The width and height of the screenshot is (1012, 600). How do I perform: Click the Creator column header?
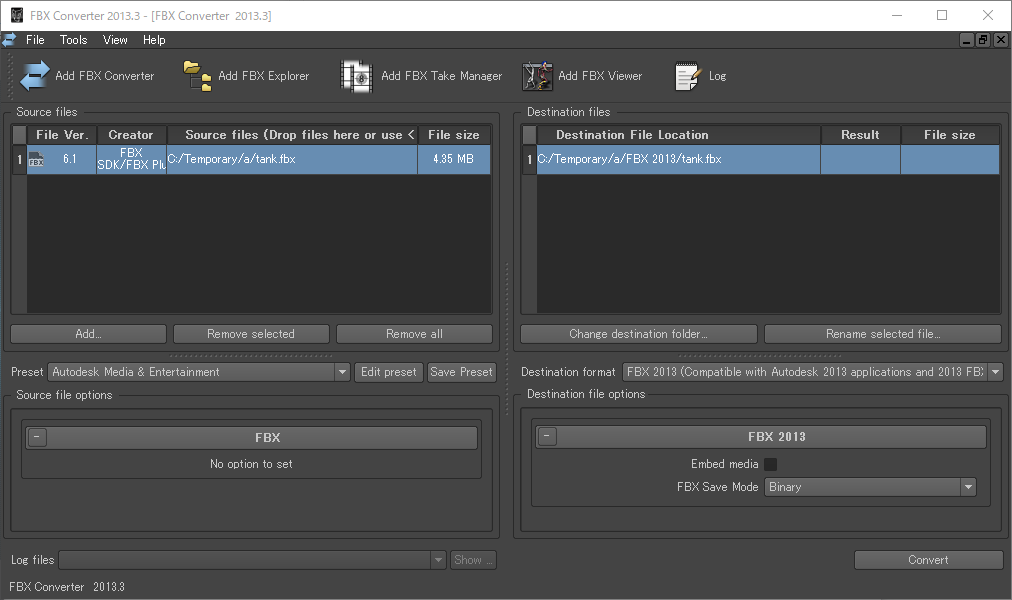(131, 135)
